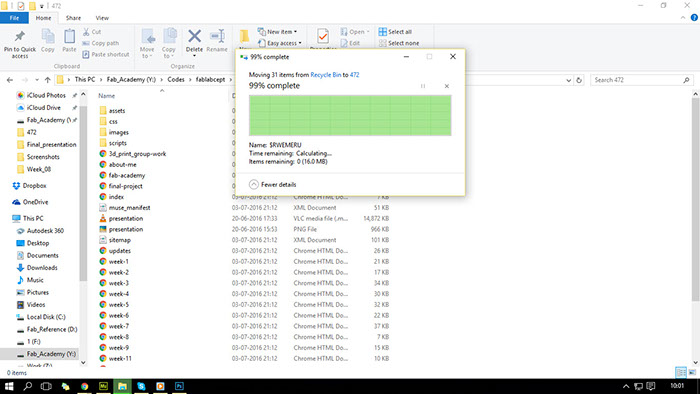This screenshot has width=700, height=394.
Task: Open the New item dropdown
Action: coord(277,32)
